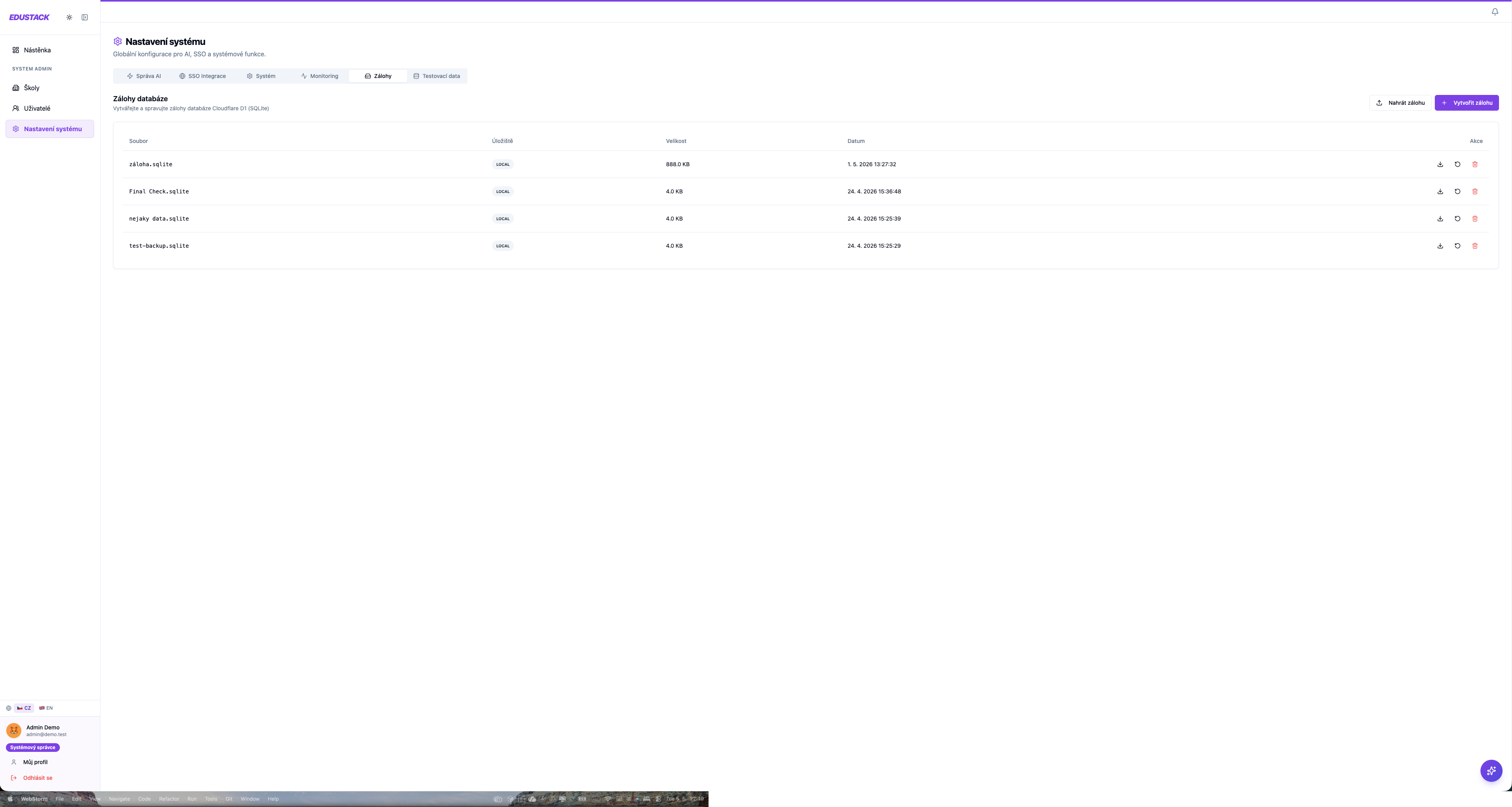The height and width of the screenshot is (807, 1512).
Task: Open Nástěnka dashboard in sidebar
Action: point(50,50)
